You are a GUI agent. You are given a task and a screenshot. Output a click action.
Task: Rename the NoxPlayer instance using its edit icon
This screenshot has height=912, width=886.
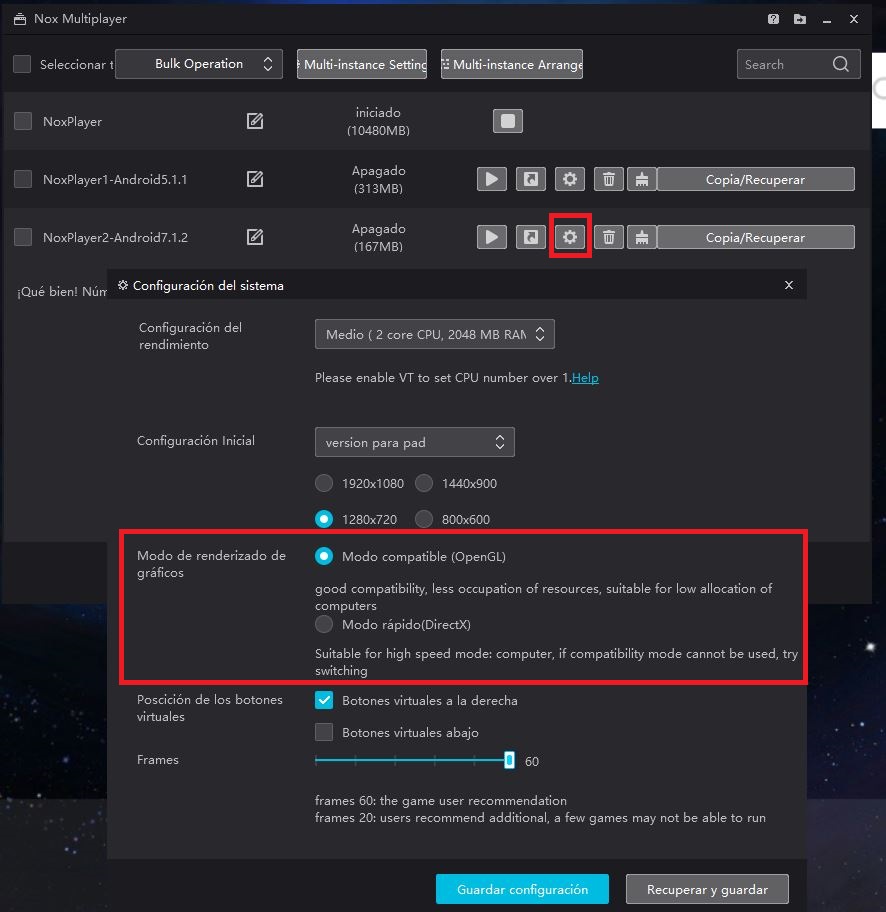(255, 121)
